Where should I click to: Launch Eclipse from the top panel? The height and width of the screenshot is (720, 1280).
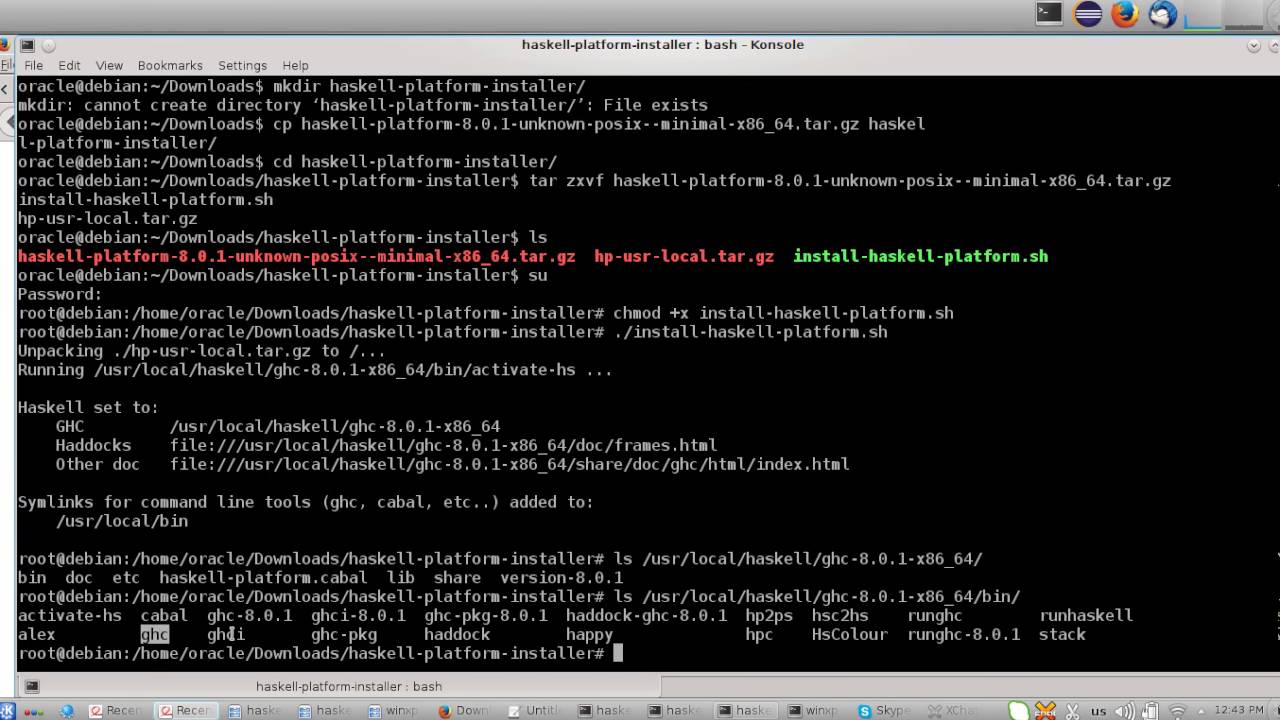pyautogui.click(x=1087, y=13)
